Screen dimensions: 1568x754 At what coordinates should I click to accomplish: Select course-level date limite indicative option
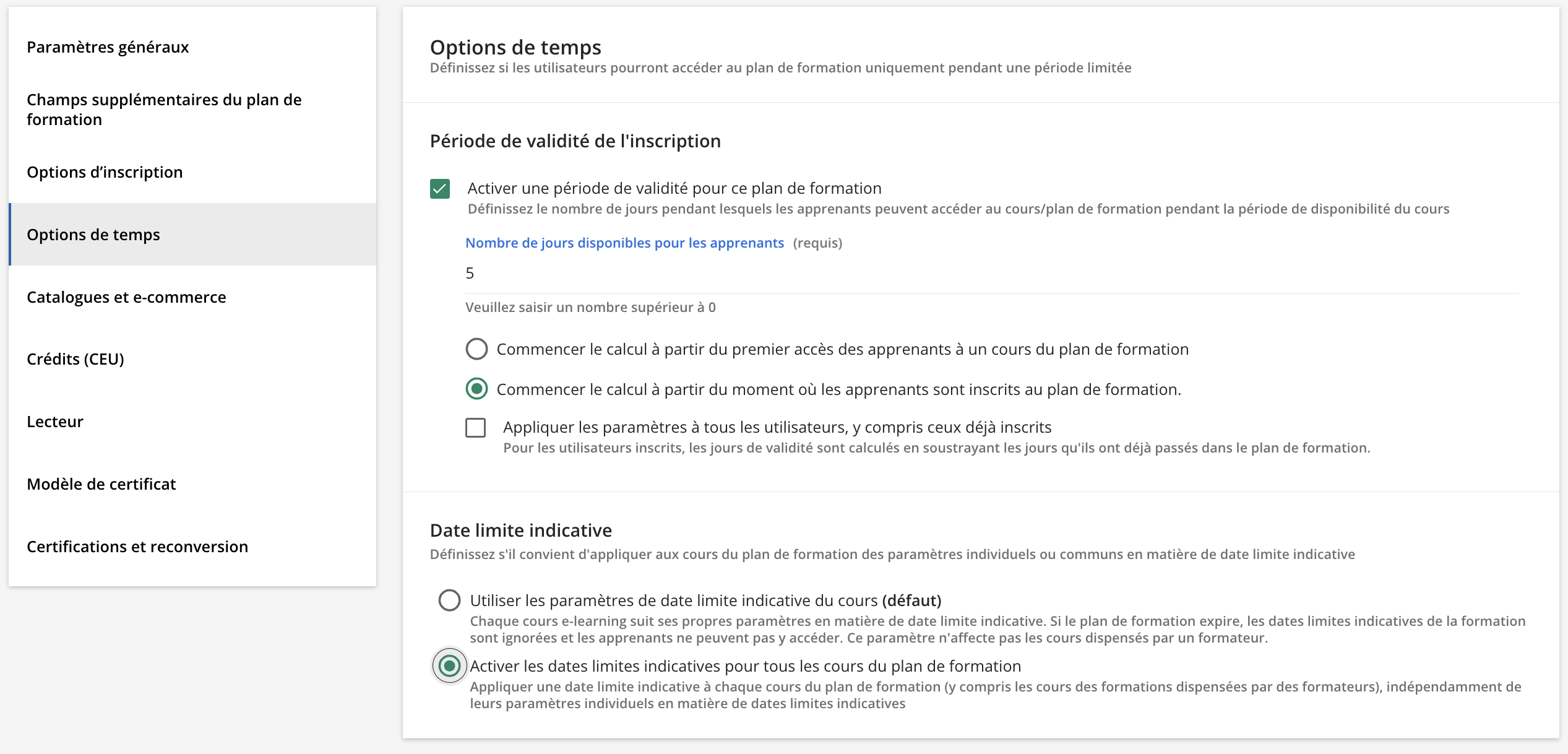(x=449, y=600)
